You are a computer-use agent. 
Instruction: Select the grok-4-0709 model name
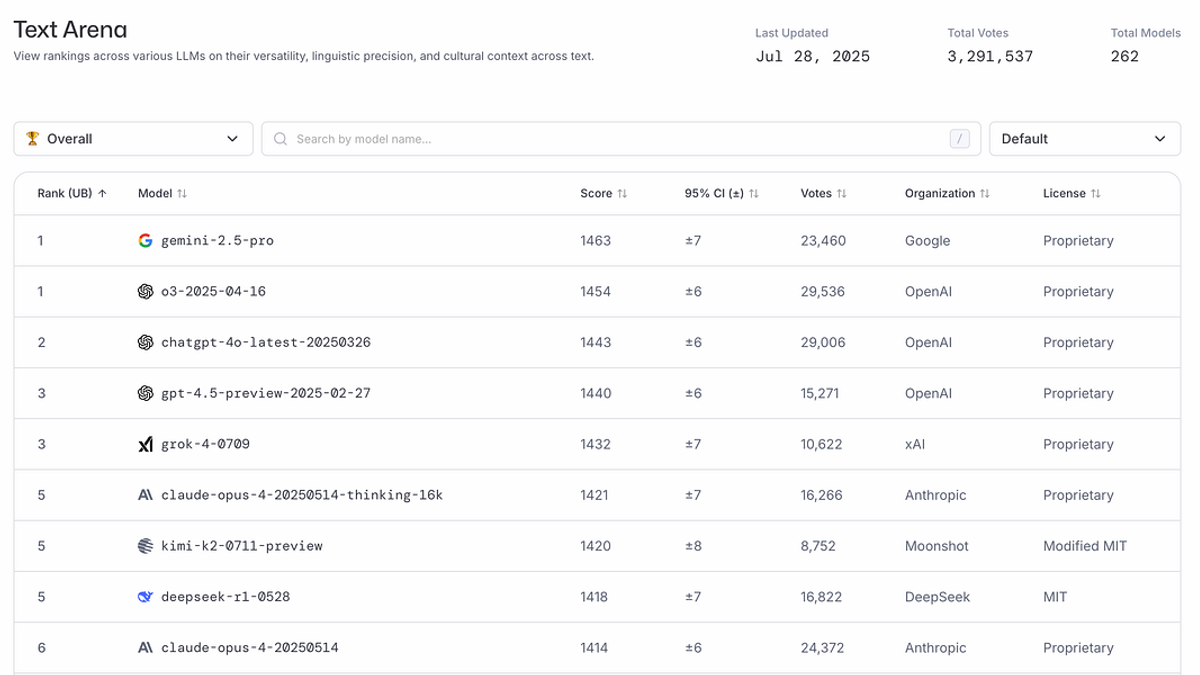pyautogui.click(x=205, y=445)
